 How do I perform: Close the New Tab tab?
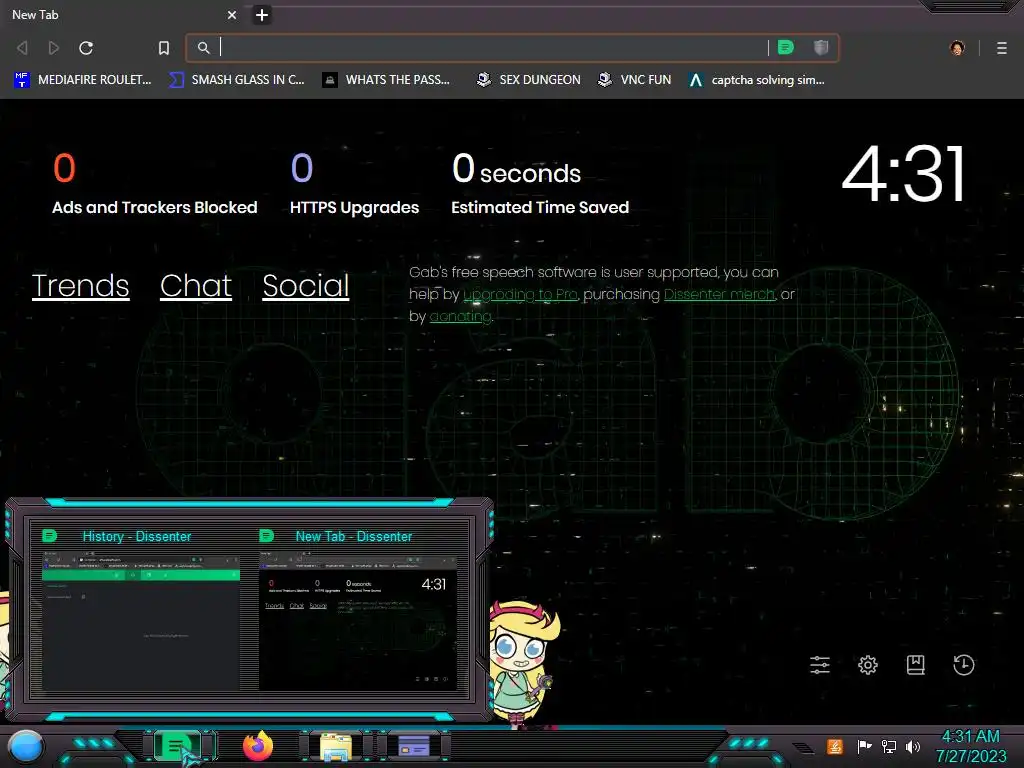pos(232,14)
